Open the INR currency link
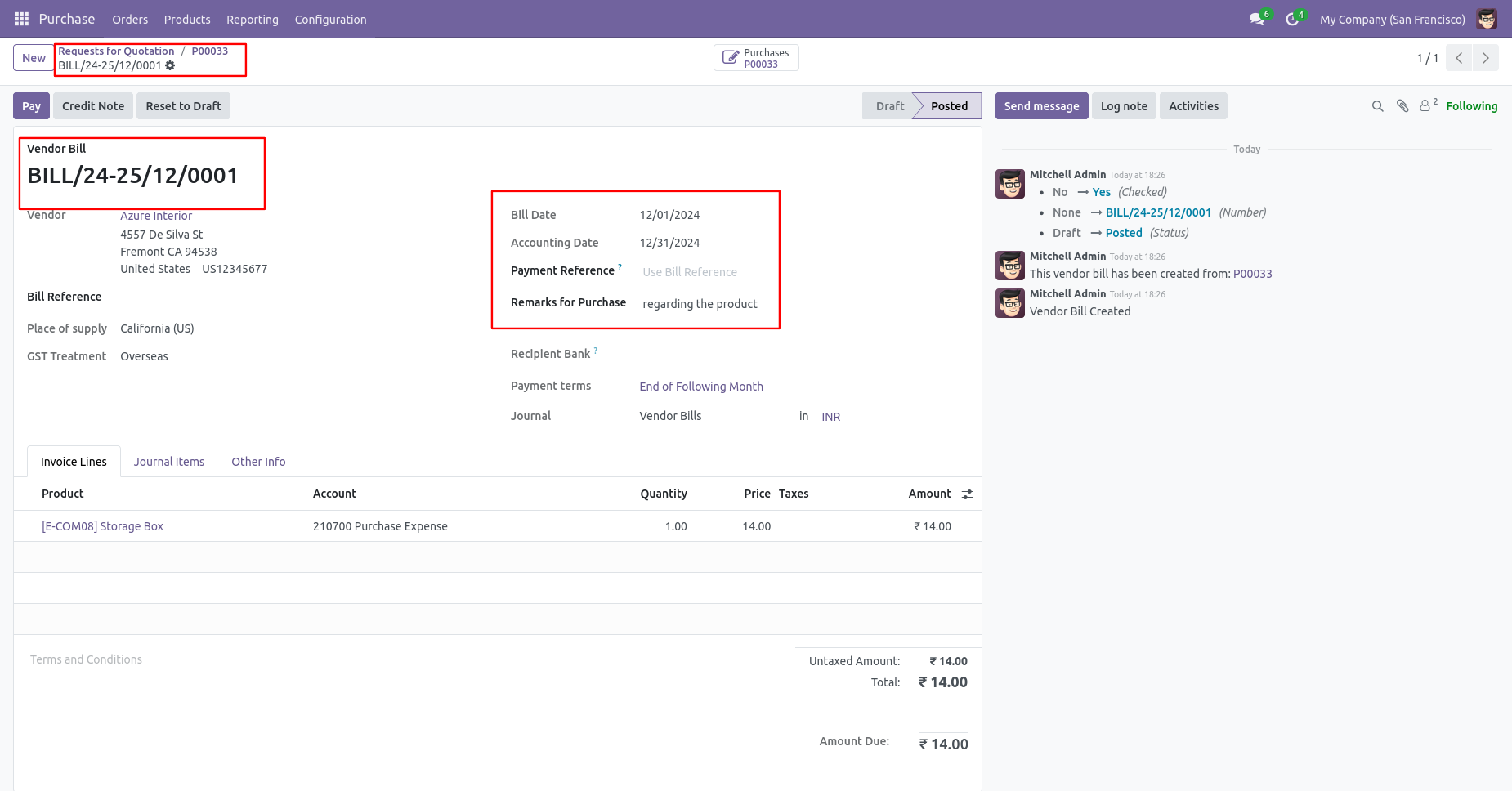1512x791 pixels. click(x=830, y=417)
